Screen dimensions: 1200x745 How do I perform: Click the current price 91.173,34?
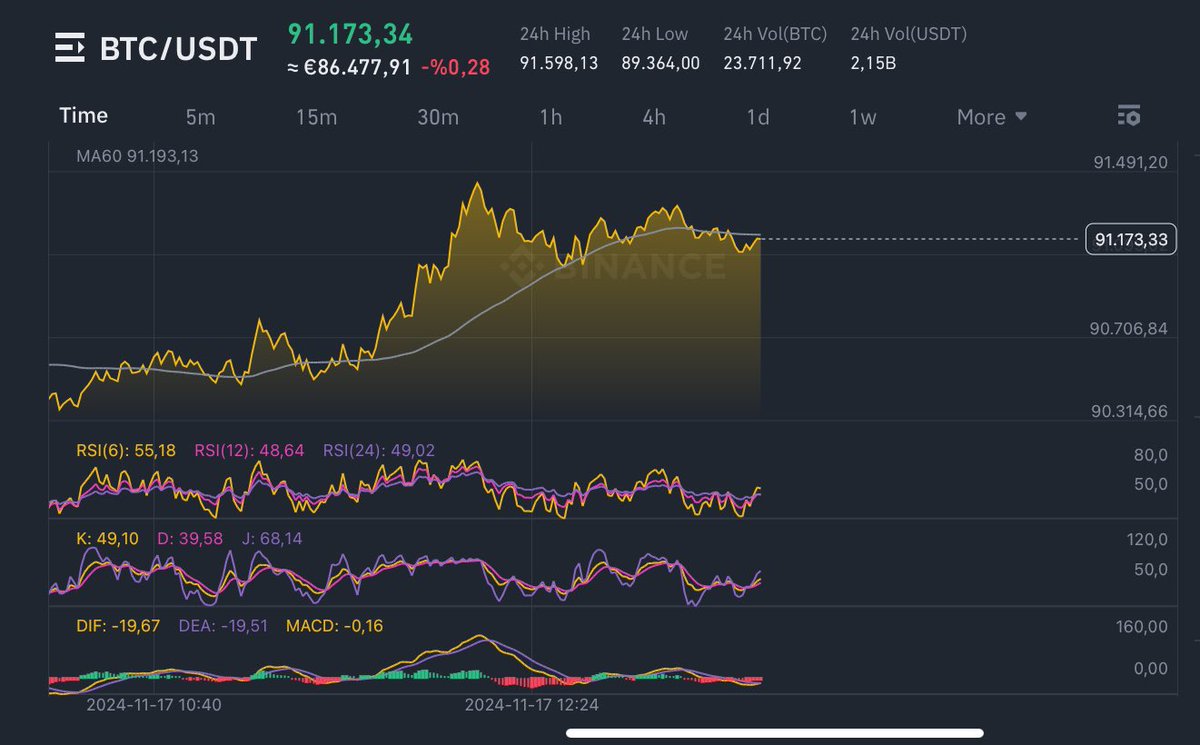[x=350, y=34]
